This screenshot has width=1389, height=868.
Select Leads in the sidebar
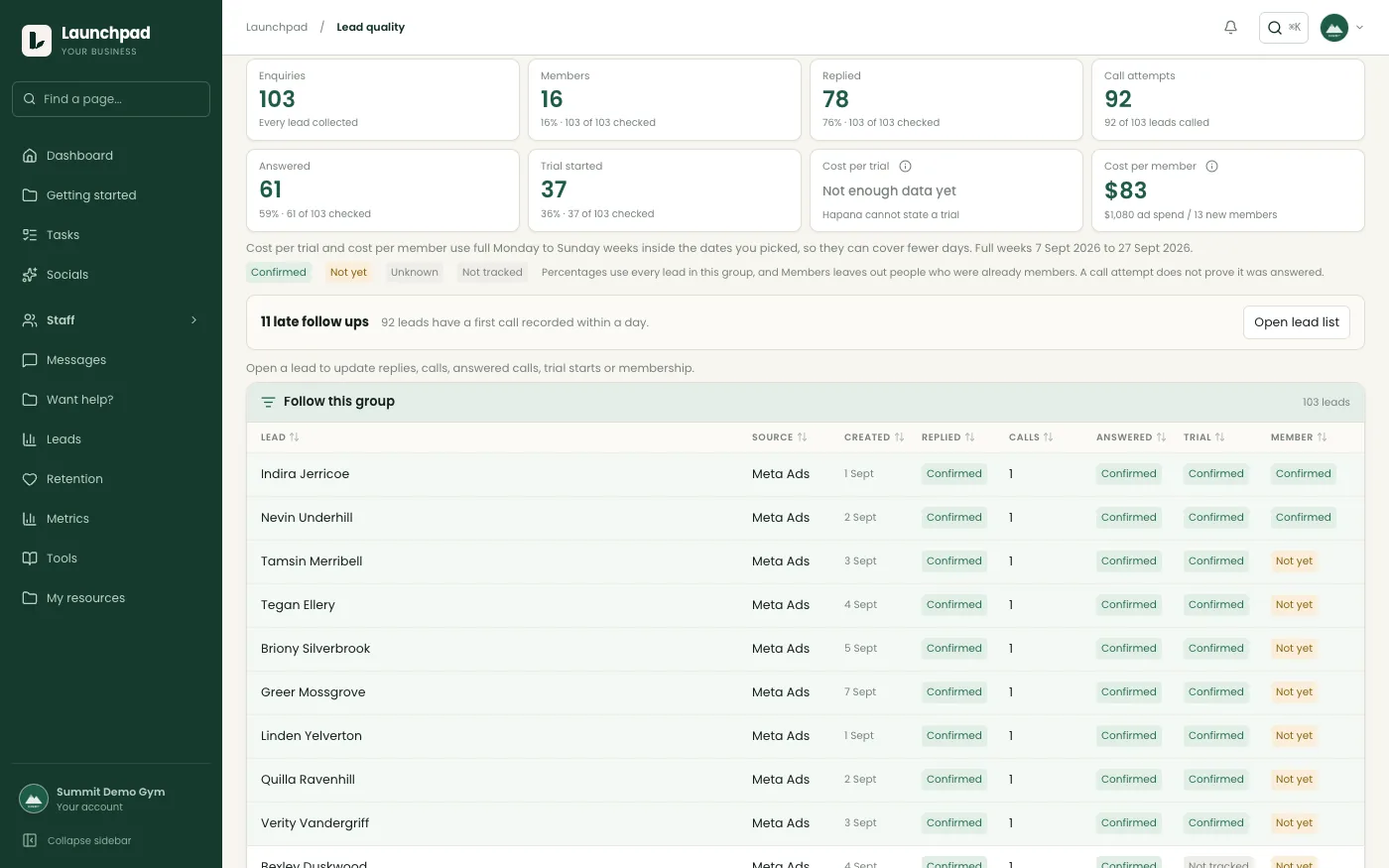(x=111, y=439)
